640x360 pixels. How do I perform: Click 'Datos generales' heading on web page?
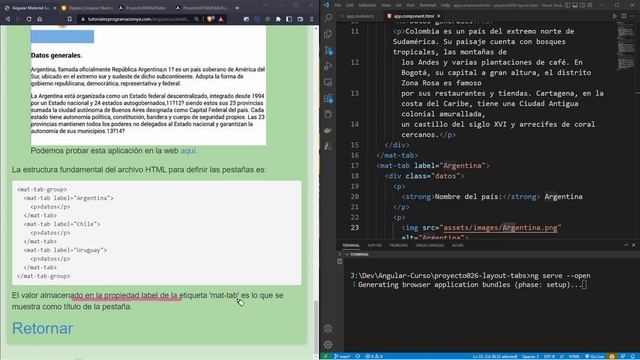tap(56, 55)
